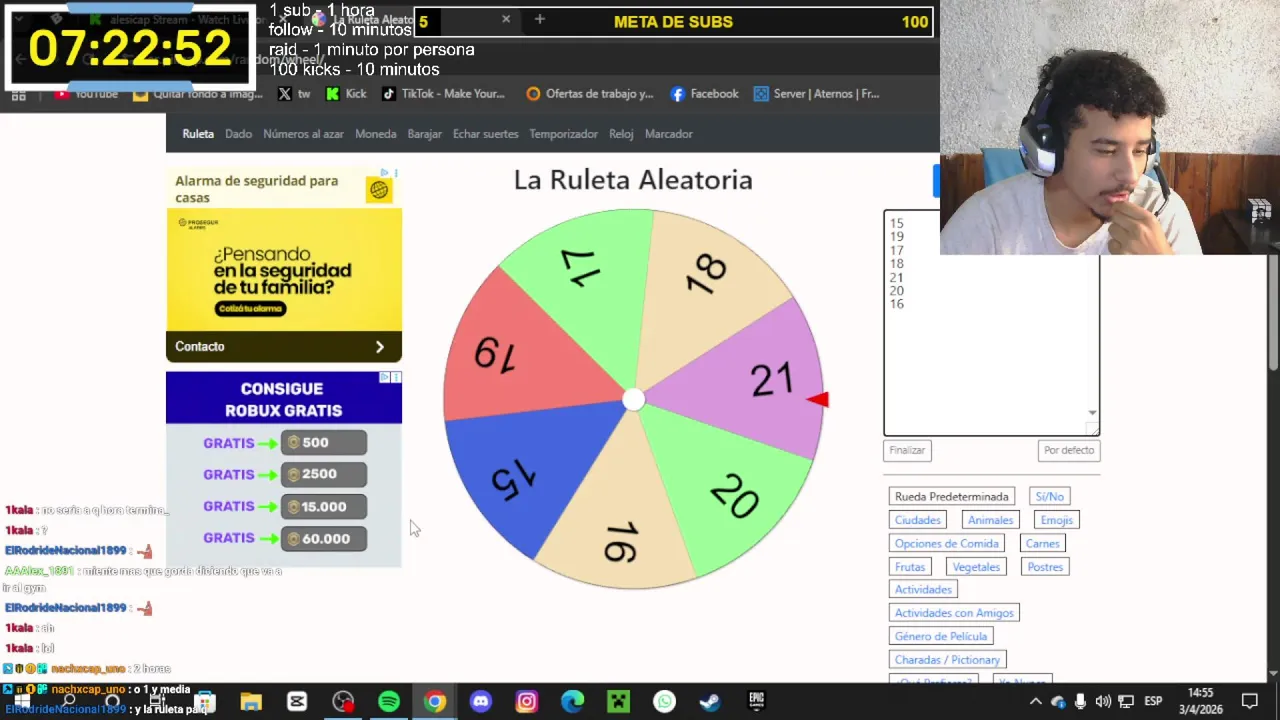Image resolution: width=1280 pixels, height=720 pixels.
Task: Open WhatsApp from the taskbar
Action: [665, 702]
